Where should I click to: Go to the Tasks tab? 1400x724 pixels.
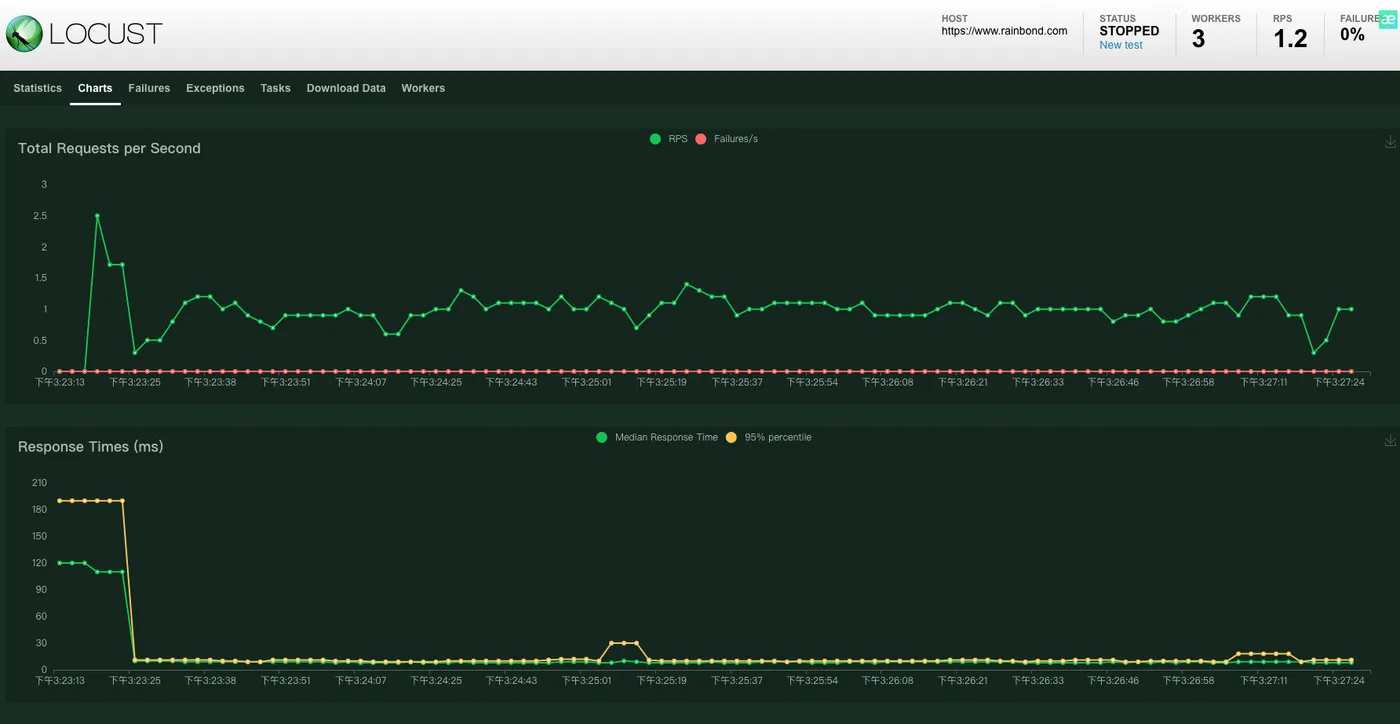(275, 88)
